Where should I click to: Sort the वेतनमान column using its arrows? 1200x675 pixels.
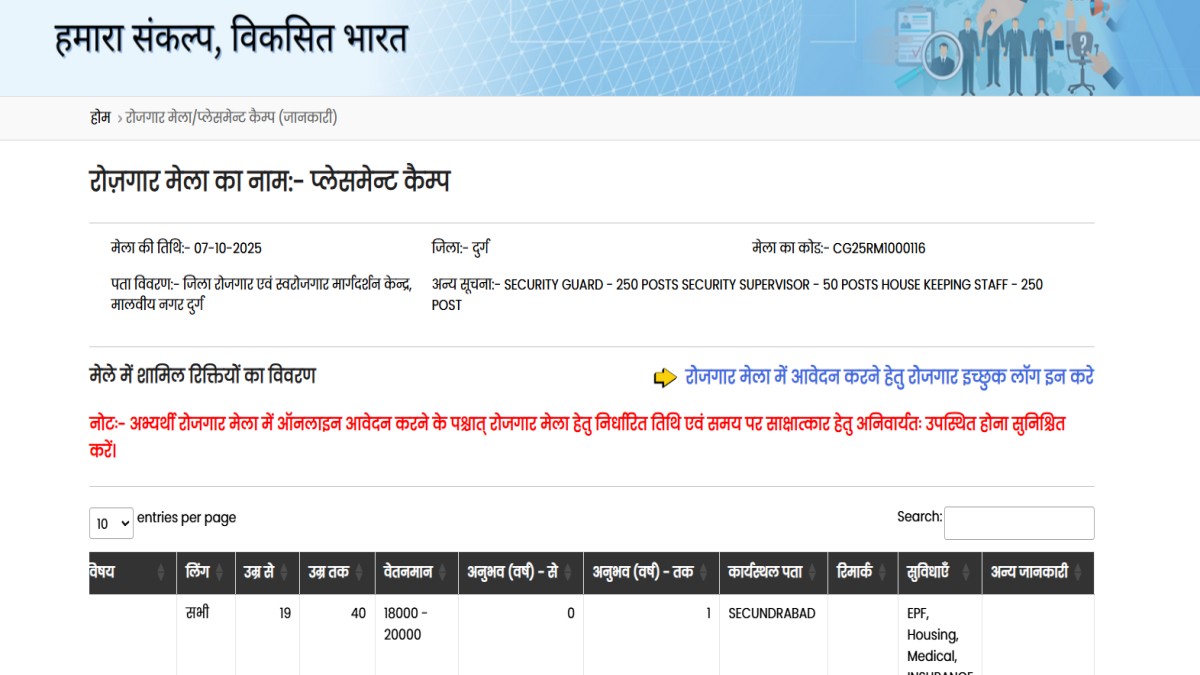448,573
